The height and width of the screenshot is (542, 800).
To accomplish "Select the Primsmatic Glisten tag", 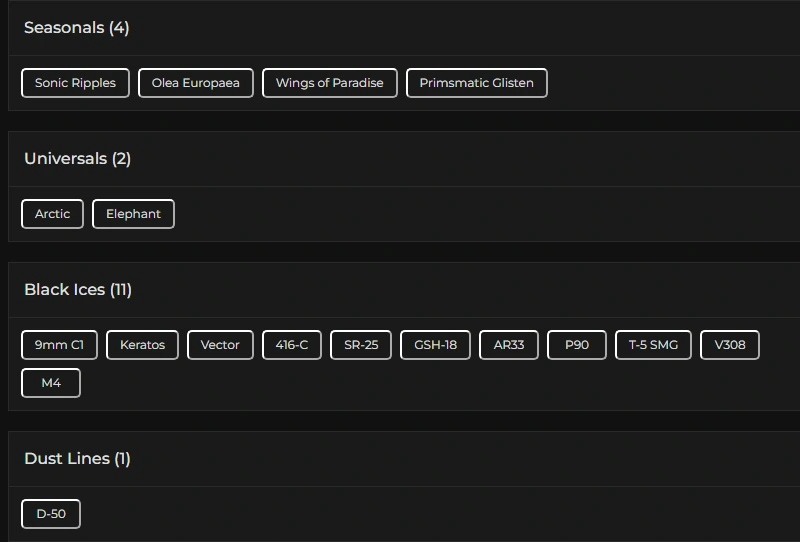I will [476, 83].
